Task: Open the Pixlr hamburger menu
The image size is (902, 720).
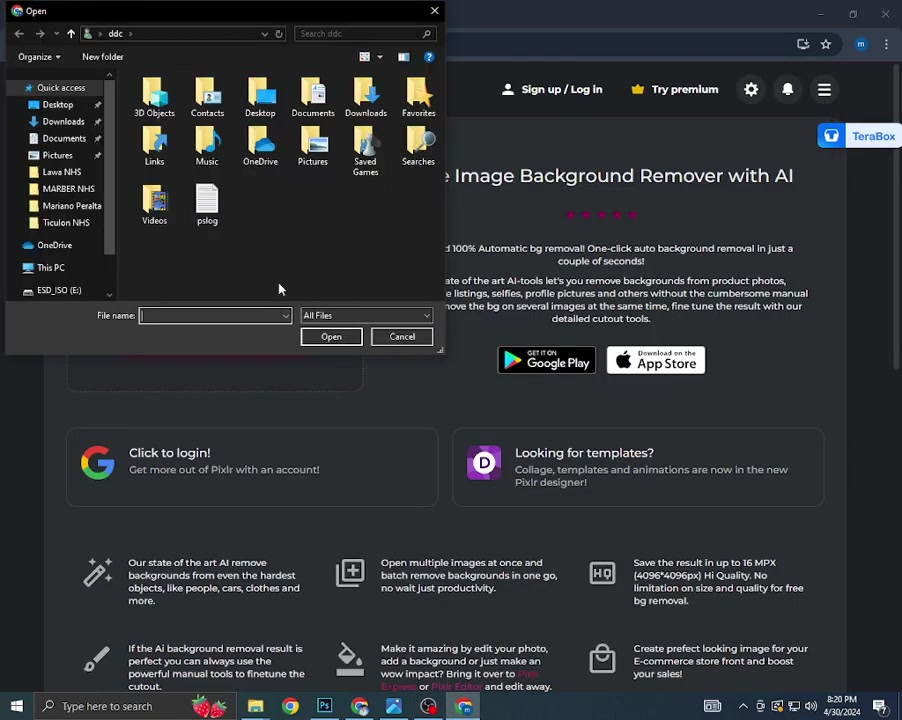Action: 824,90
